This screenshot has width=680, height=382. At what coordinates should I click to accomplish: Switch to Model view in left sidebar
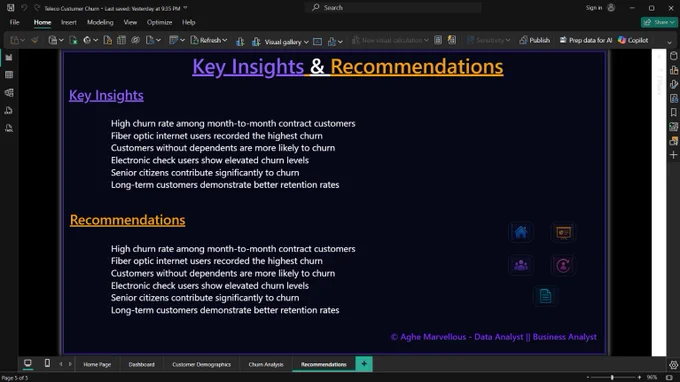click(9, 93)
